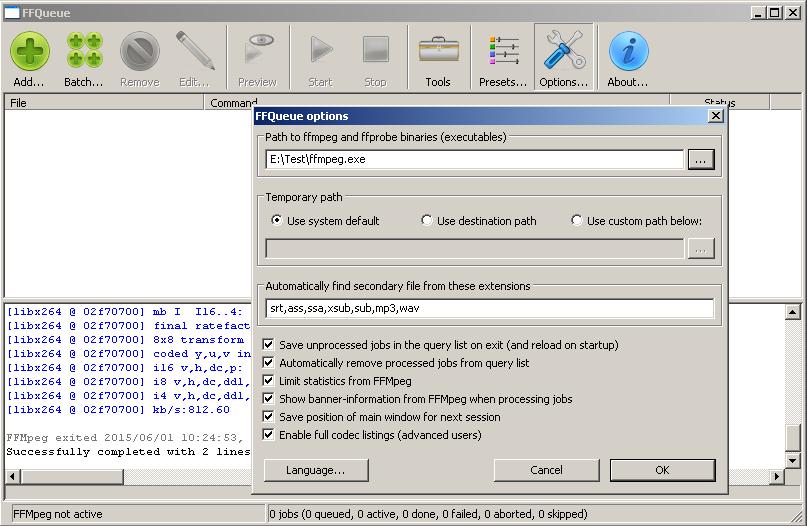Click the Language... button
The height and width of the screenshot is (526, 807).
tap(316, 470)
